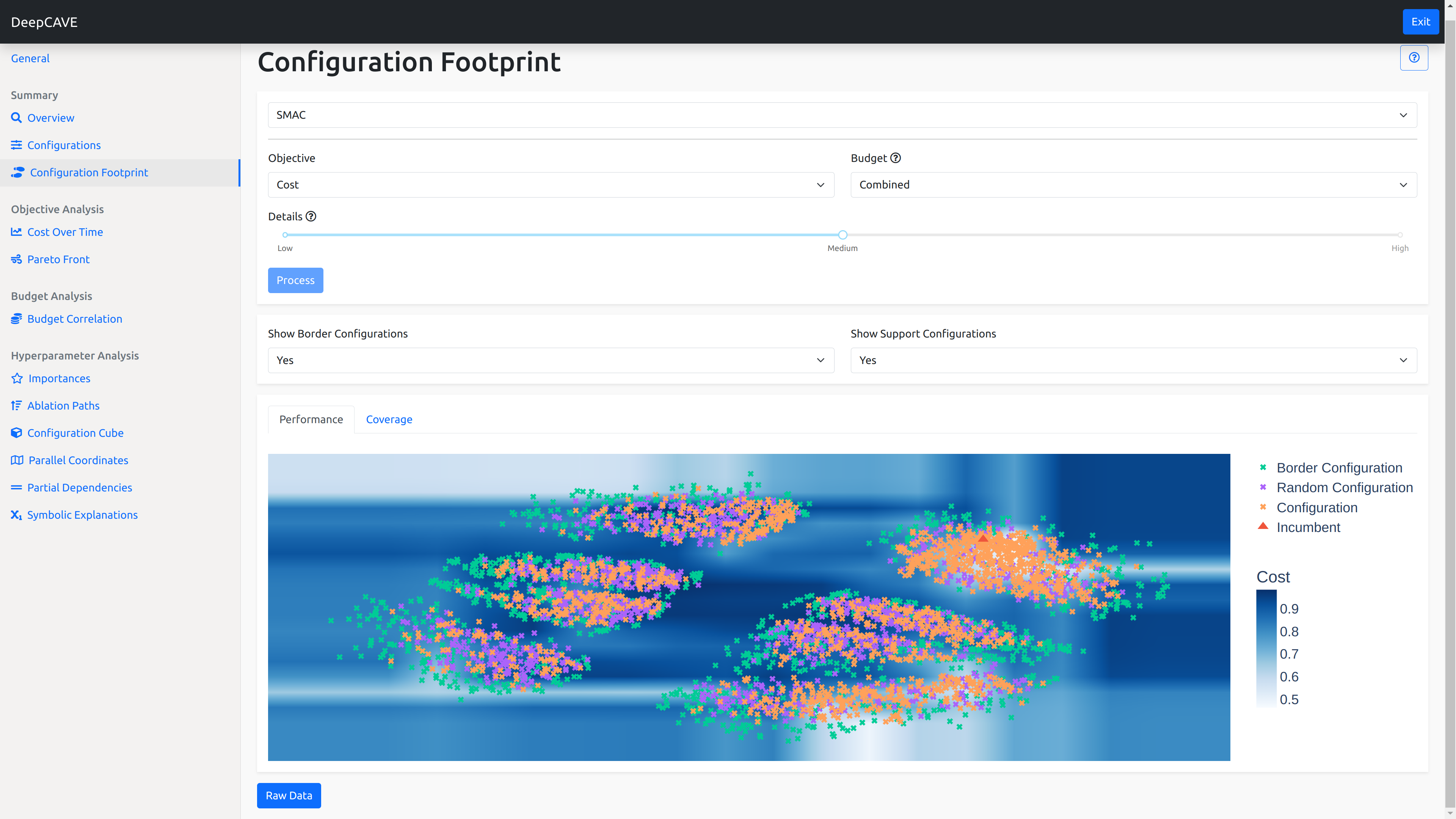Click the Partial Dependencies sidebar icon
The width and height of the screenshot is (1456, 819).
tap(16, 487)
